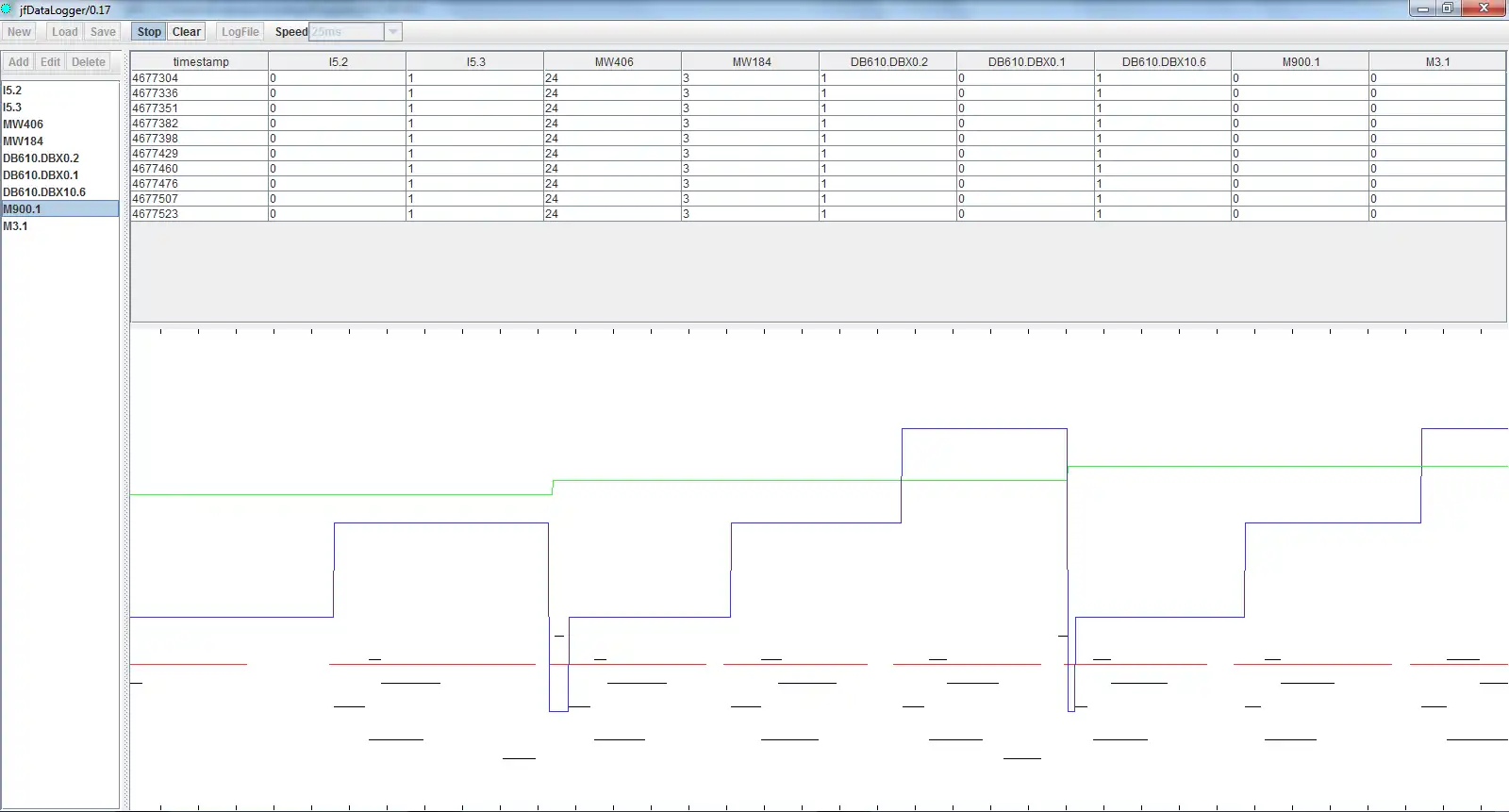Viewport: 1509px width, 812px height.
Task: Clear the logged data
Action: 187,32
